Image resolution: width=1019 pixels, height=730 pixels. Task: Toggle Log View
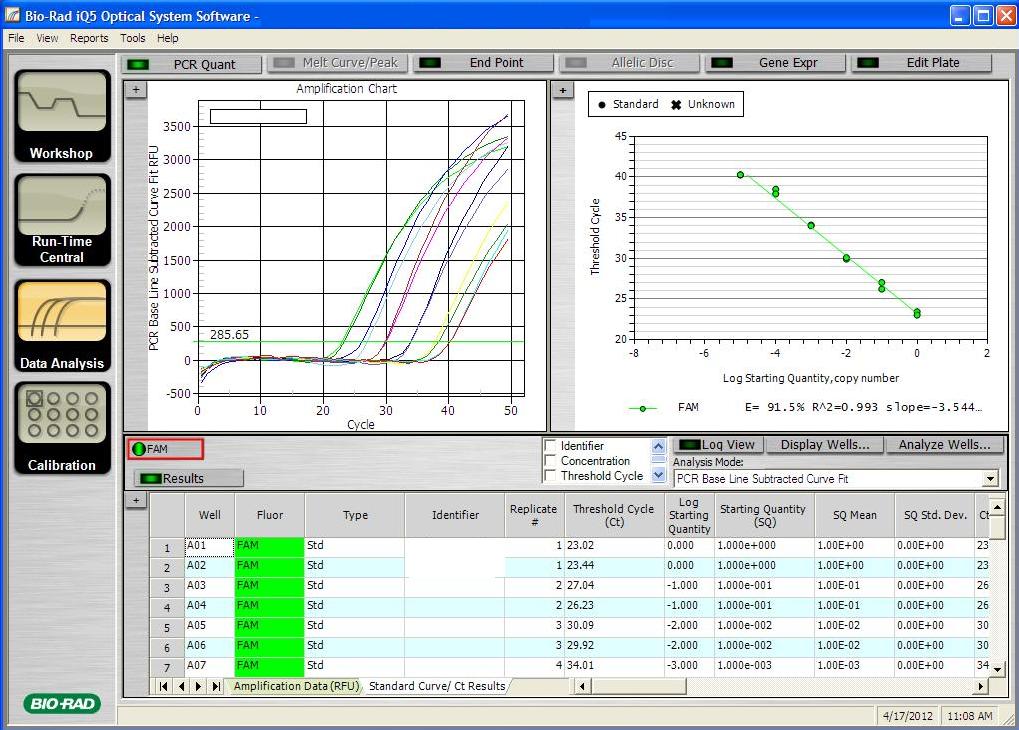717,445
